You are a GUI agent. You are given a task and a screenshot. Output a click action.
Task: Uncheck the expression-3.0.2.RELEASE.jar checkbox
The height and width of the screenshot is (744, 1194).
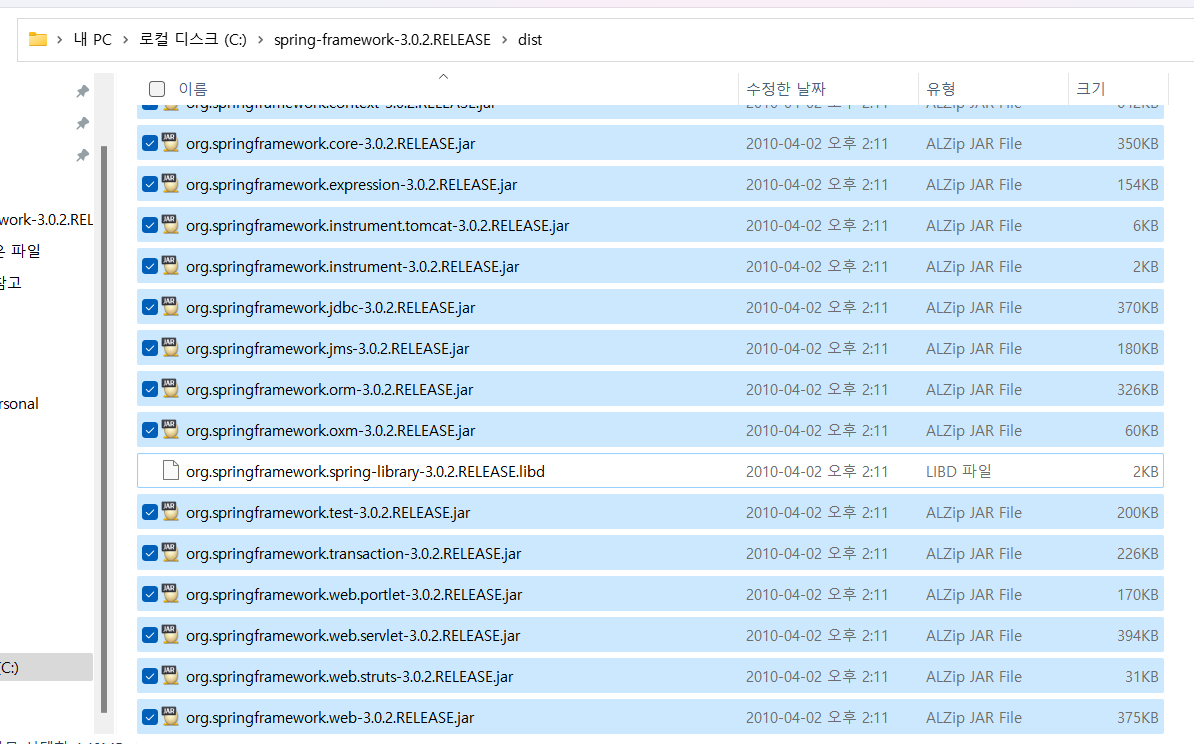point(150,184)
